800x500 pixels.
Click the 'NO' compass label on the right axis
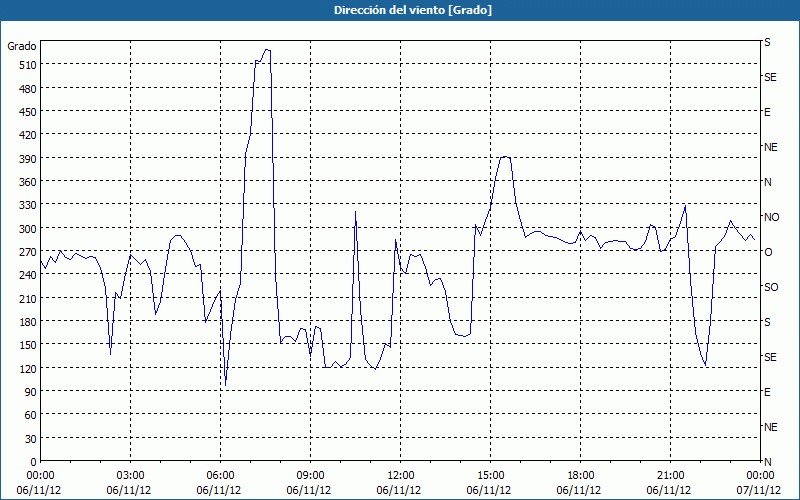771,217
